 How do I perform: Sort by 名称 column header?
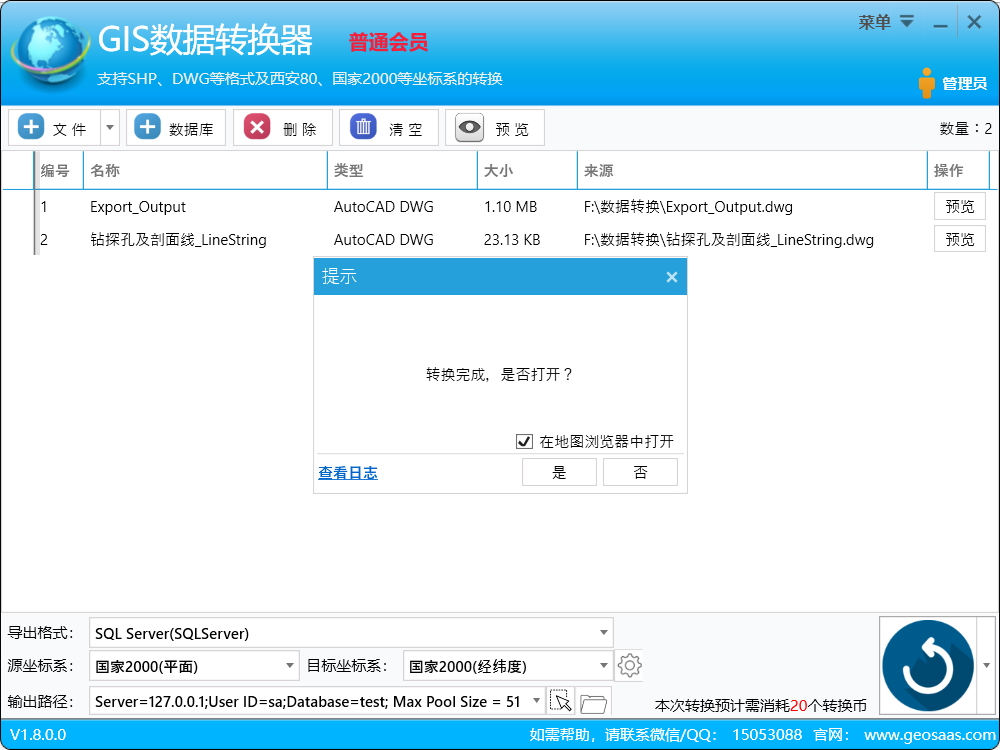coord(205,170)
